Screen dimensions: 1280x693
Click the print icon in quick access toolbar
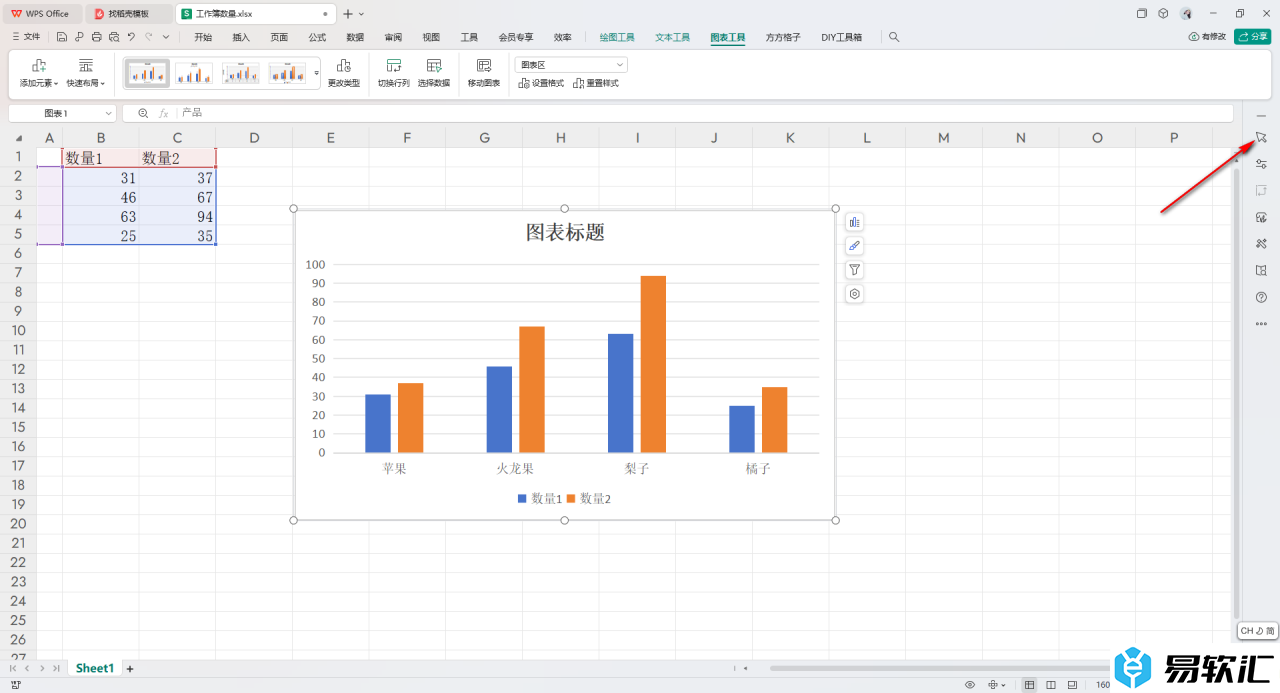tap(96, 37)
